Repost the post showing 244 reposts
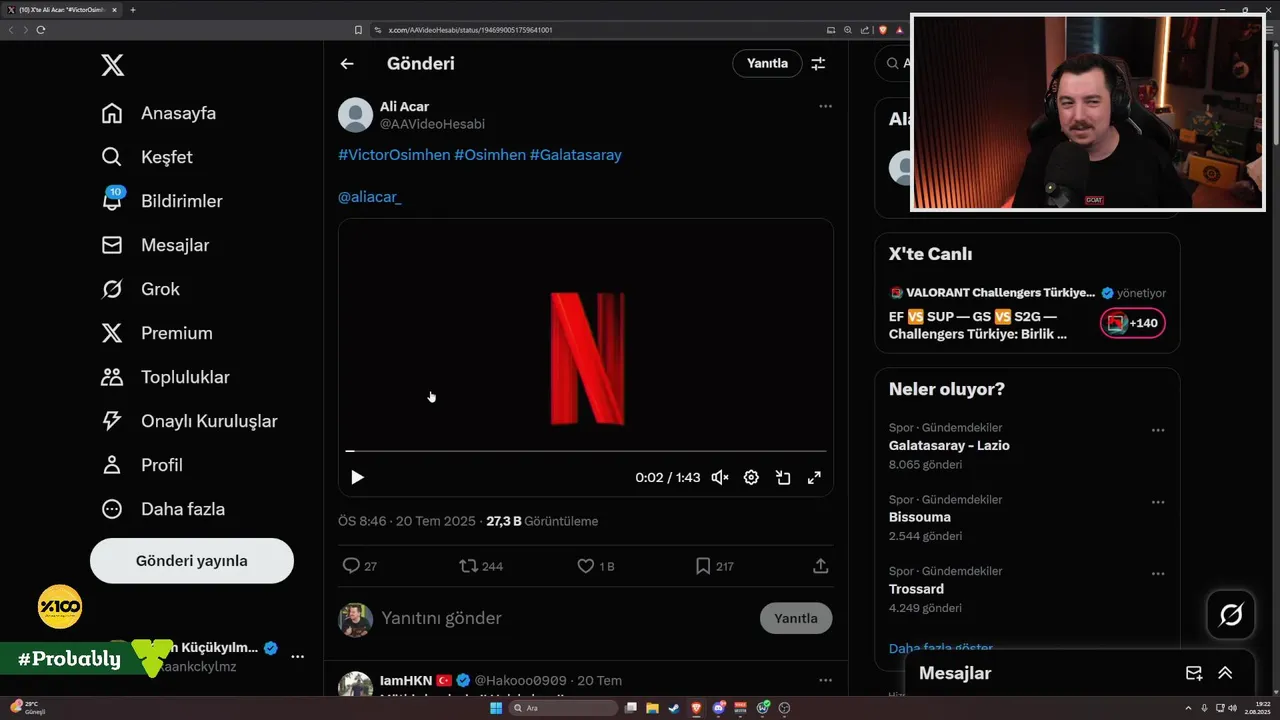This screenshot has width=1280, height=720. click(x=481, y=566)
